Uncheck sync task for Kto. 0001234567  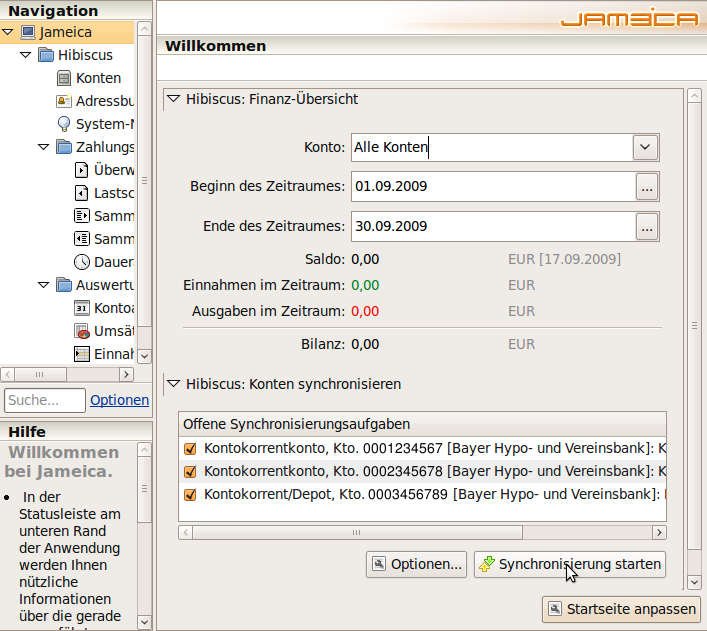[190, 448]
